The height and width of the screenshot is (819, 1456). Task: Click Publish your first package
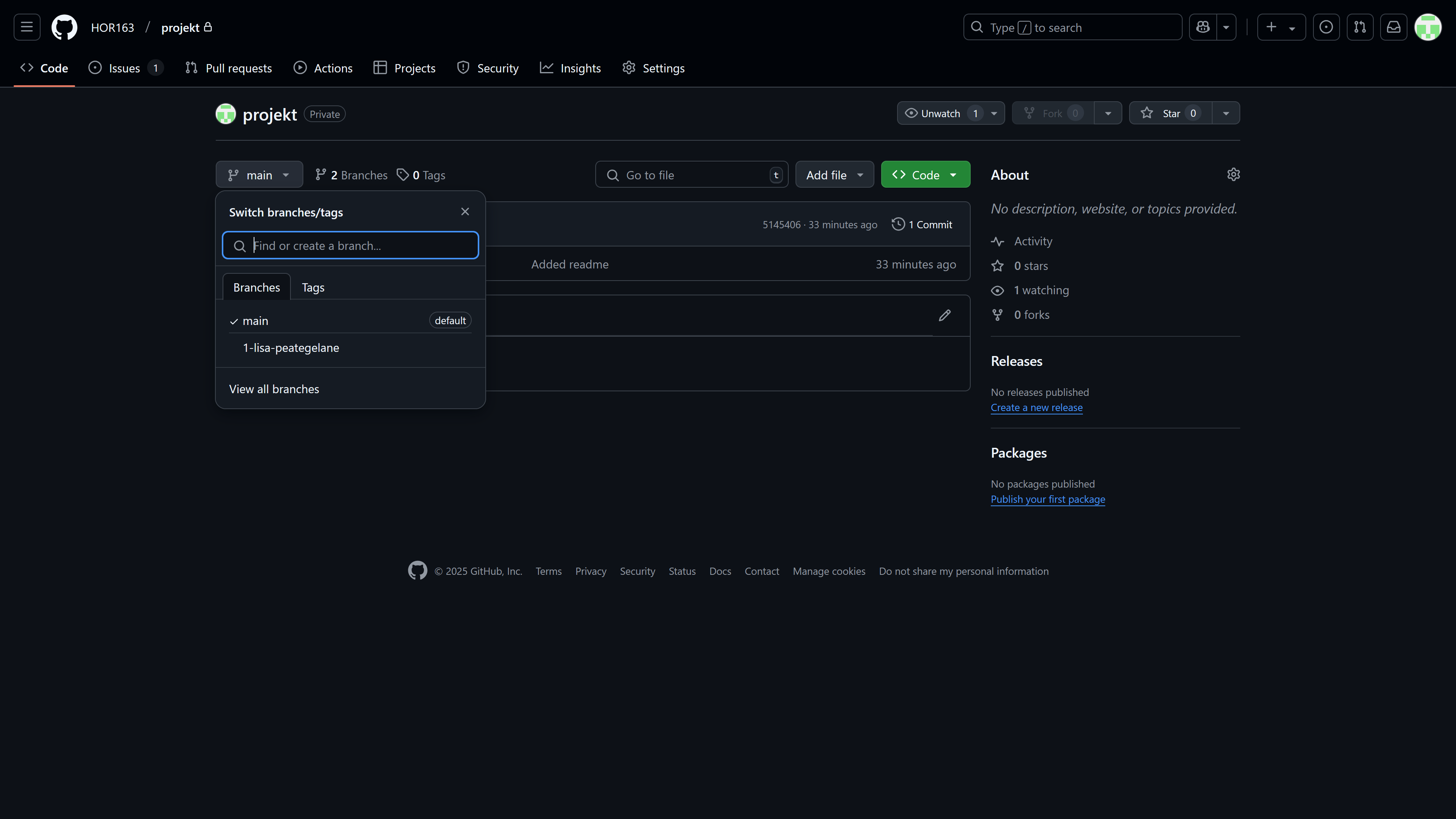1048,499
